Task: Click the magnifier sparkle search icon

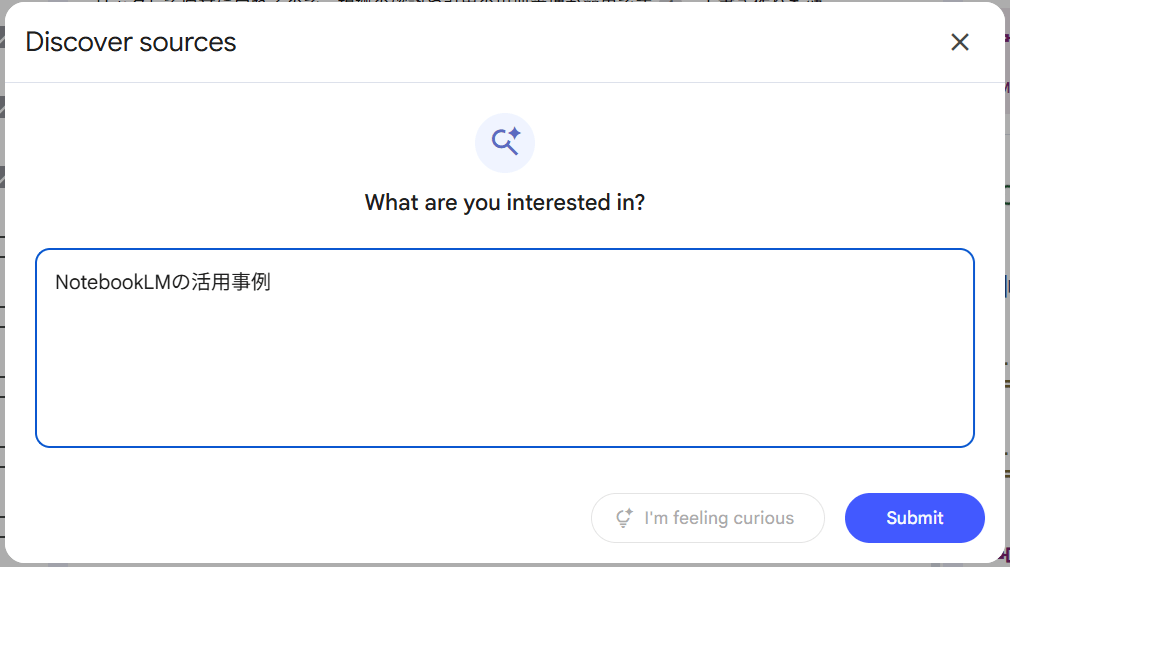Action: pyautogui.click(x=504, y=144)
